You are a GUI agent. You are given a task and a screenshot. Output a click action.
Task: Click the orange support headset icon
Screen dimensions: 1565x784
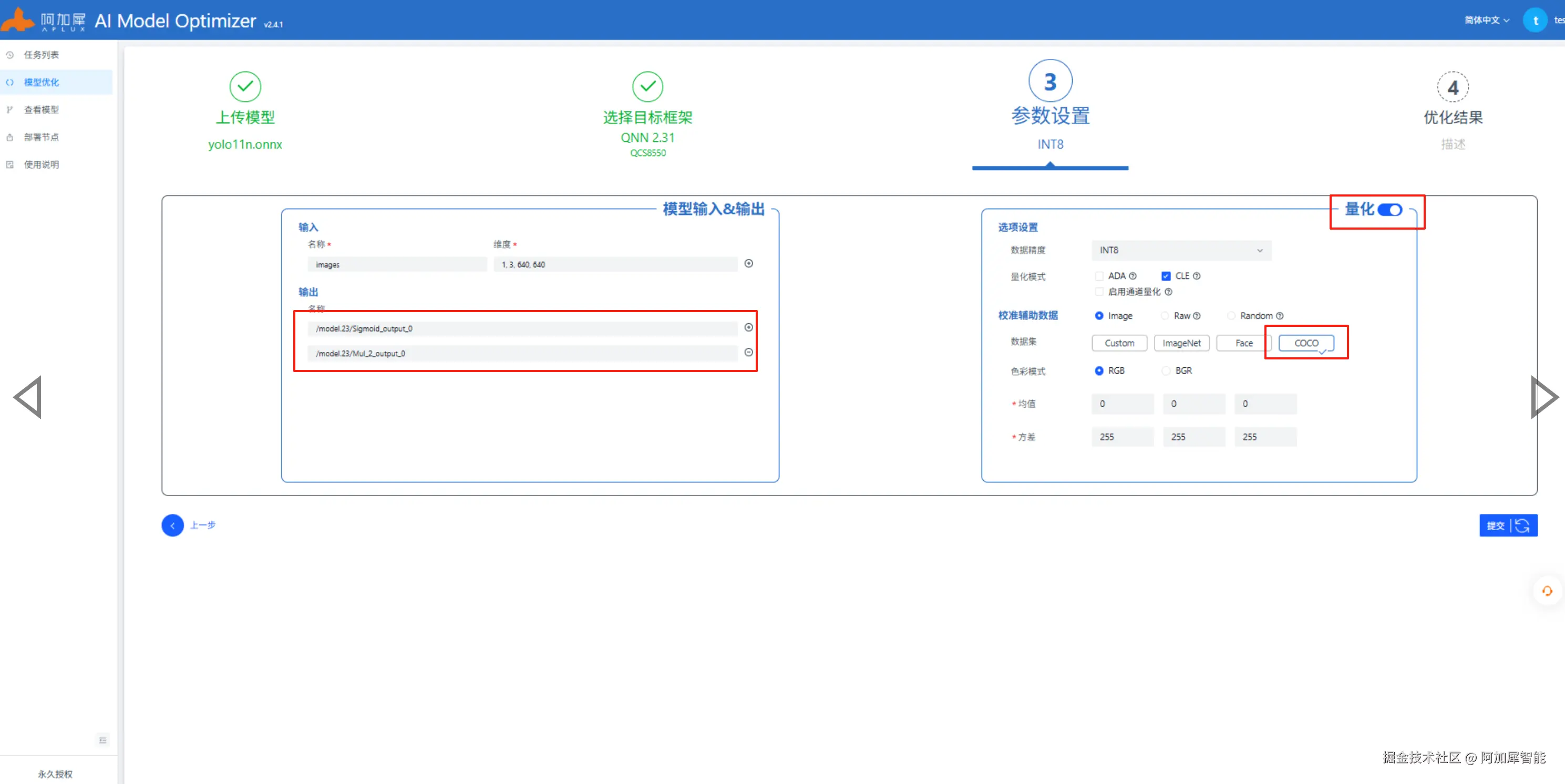[x=1547, y=591]
